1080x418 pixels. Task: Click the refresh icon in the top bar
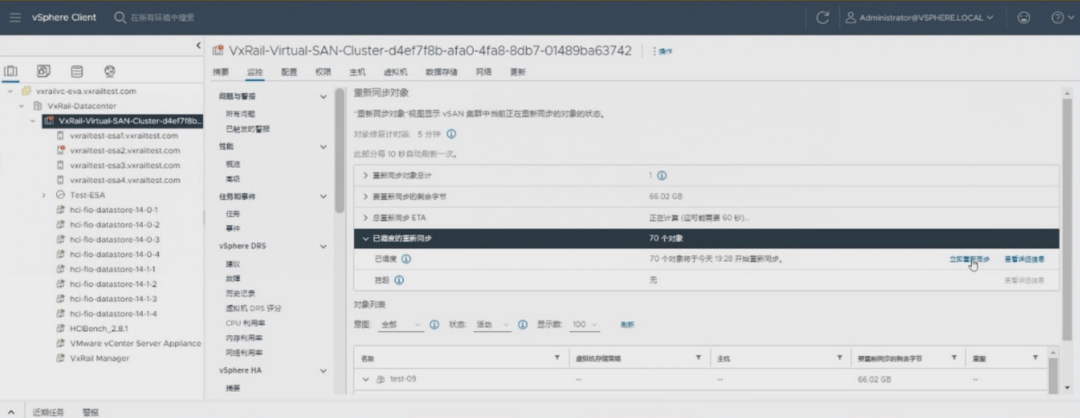tap(822, 18)
